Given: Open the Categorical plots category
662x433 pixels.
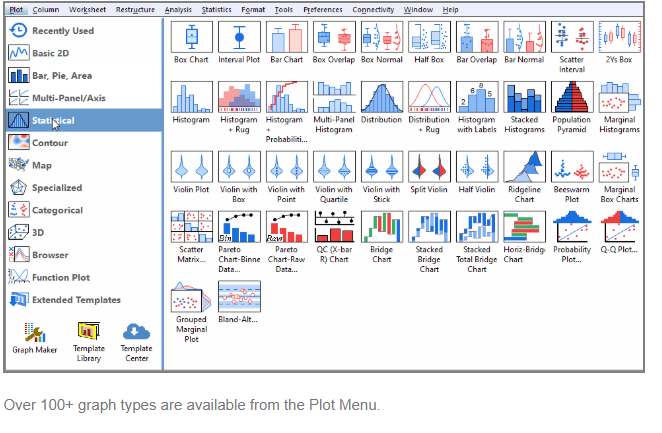Looking at the screenshot, I should coord(84,210).
